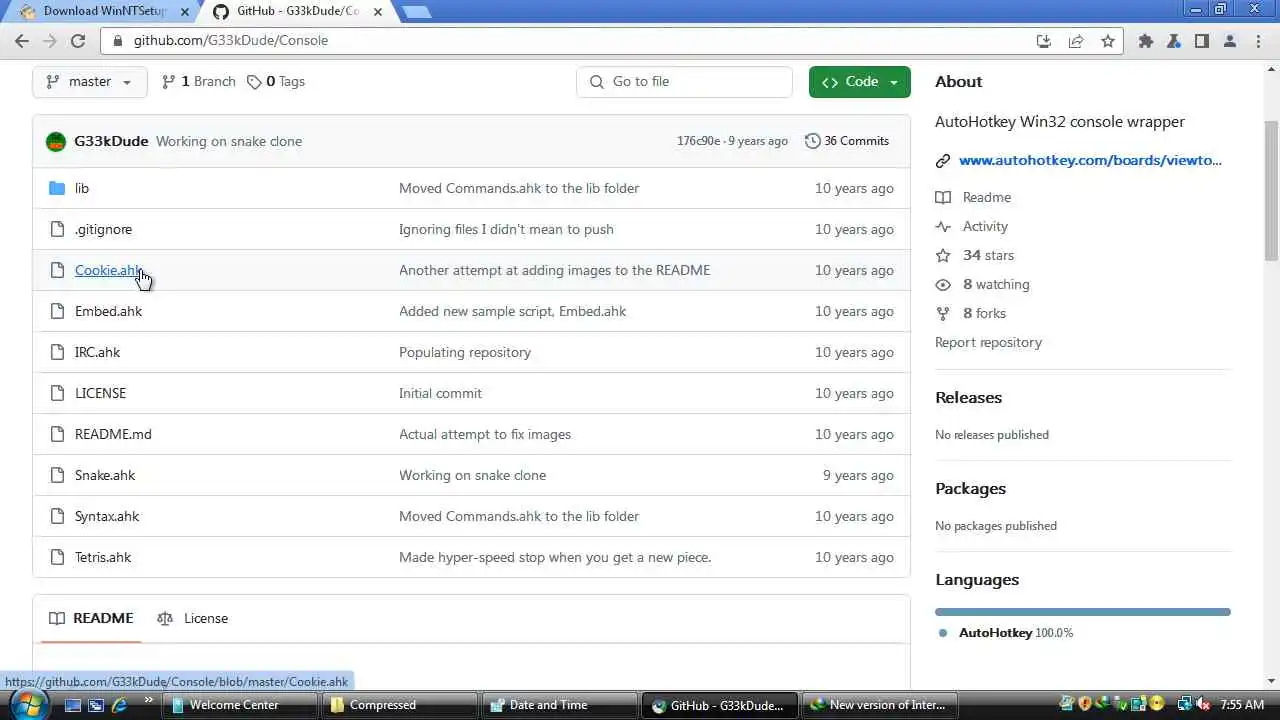Open the 0 Tags link
Screen dimensions: 1280x720
(276, 82)
